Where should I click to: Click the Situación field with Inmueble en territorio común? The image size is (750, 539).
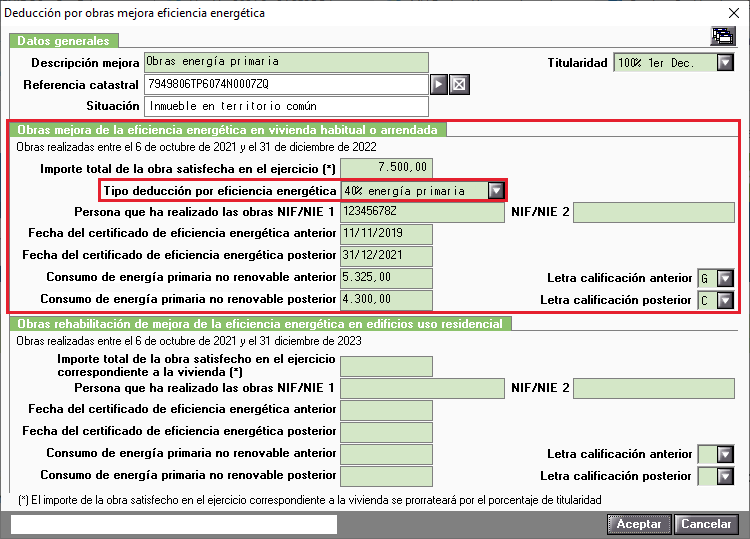(286, 106)
